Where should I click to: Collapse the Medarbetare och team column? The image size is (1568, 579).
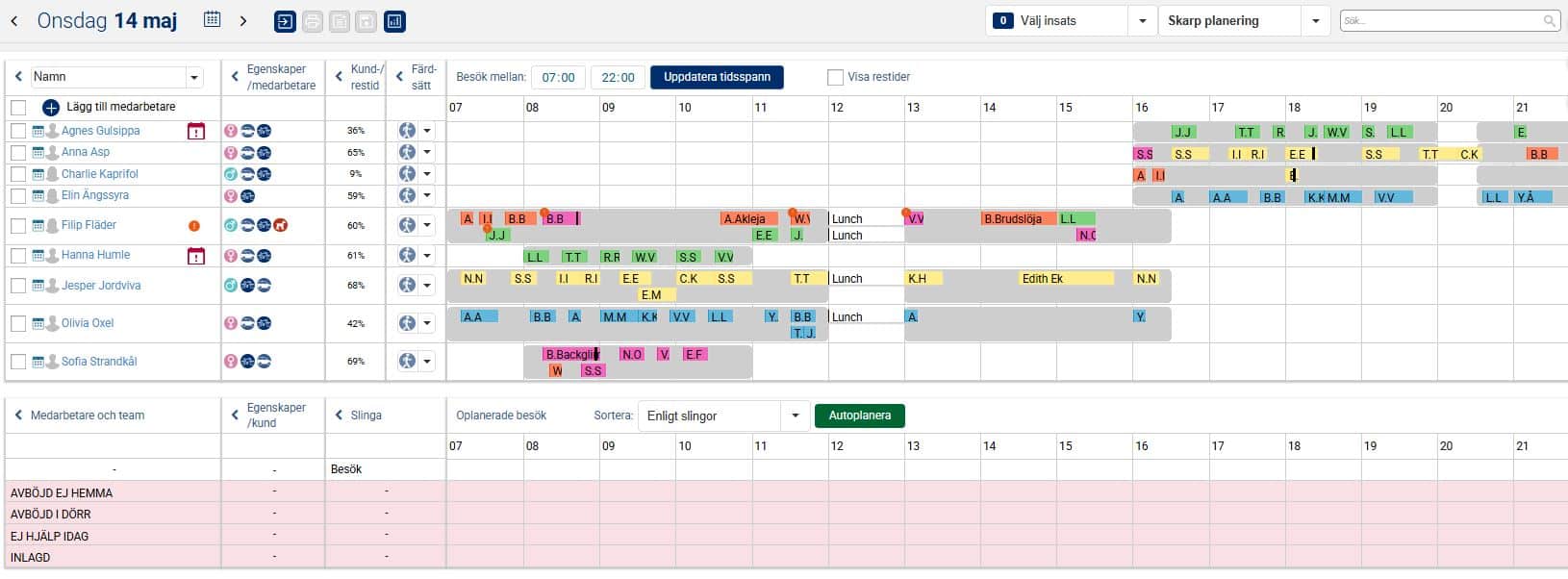18,415
